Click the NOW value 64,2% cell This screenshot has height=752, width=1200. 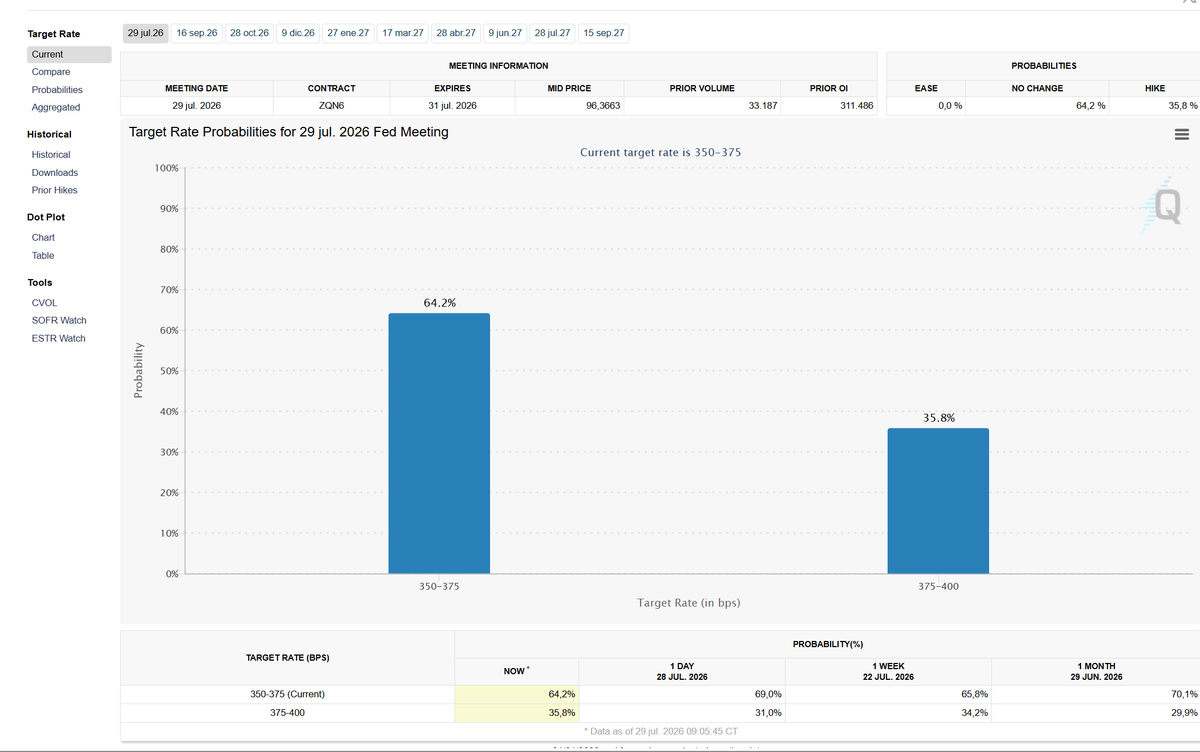(x=516, y=694)
